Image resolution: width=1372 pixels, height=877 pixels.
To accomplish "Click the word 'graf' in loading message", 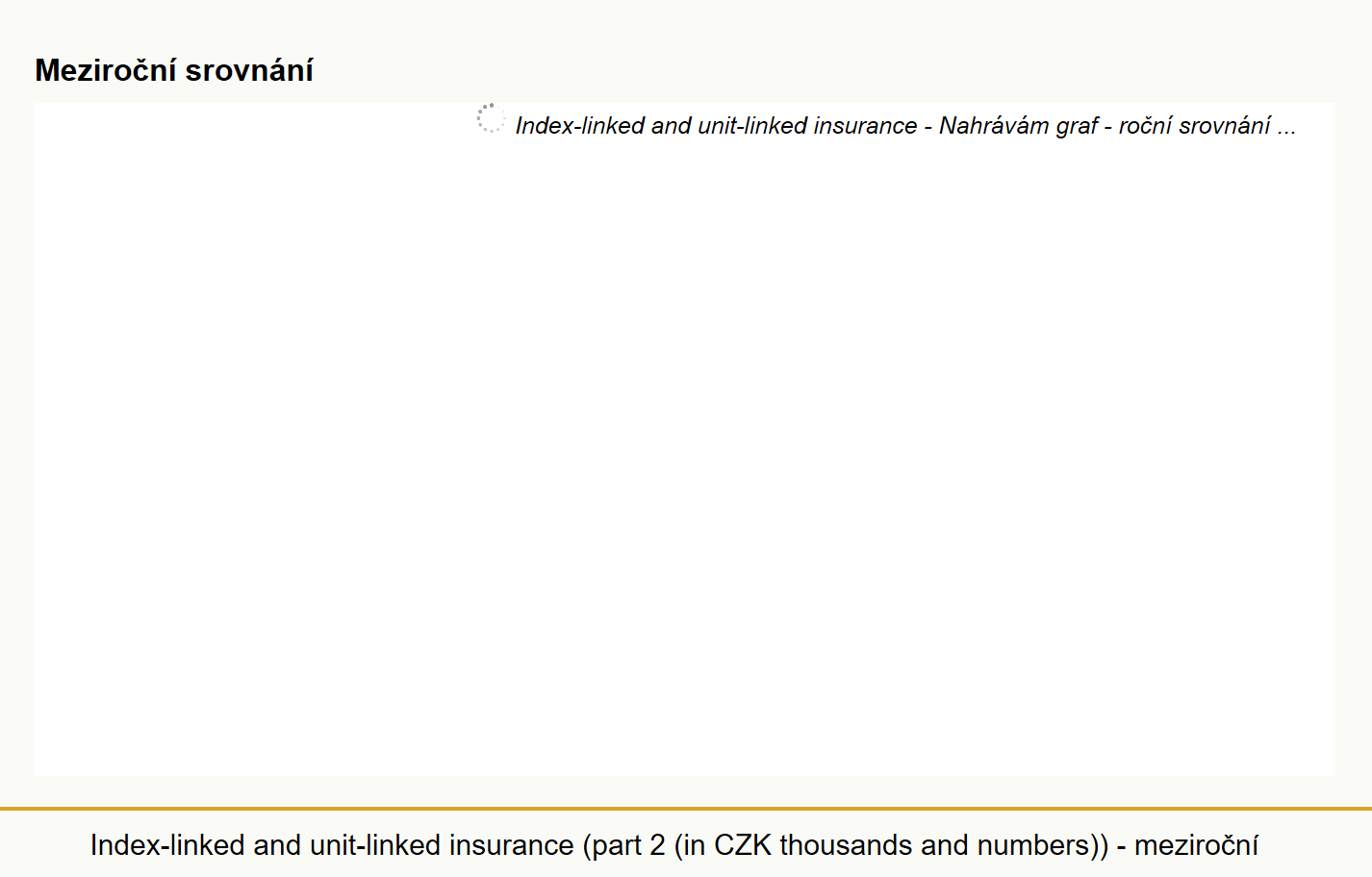I will tap(1077, 126).
